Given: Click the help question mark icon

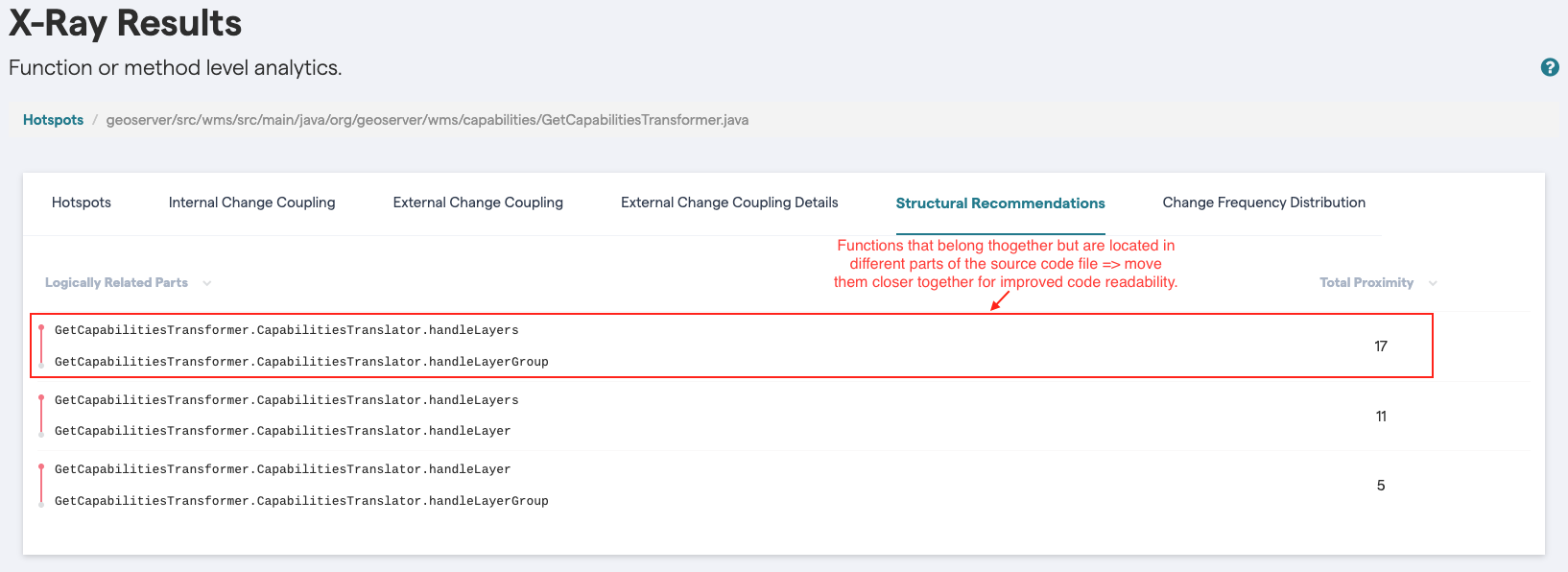Looking at the screenshot, I should point(1549,67).
